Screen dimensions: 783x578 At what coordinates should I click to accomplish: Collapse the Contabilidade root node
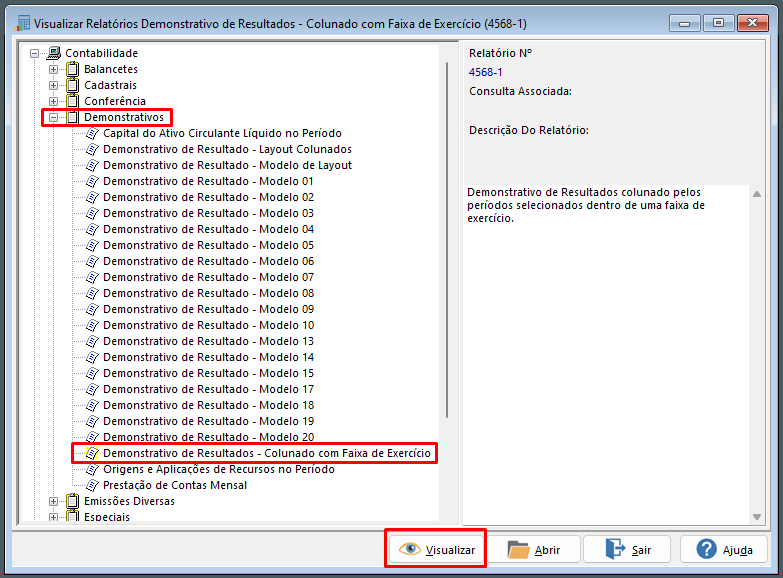[x=34, y=53]
